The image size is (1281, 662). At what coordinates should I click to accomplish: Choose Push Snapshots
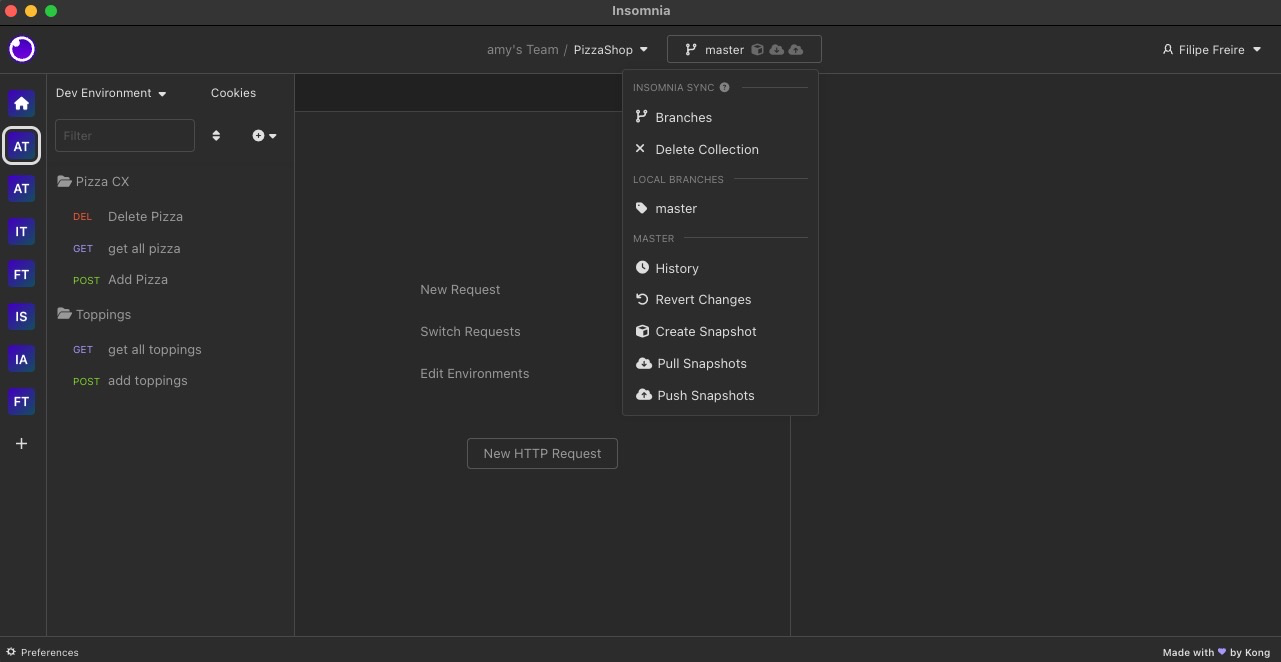click(x=720, y=395)
